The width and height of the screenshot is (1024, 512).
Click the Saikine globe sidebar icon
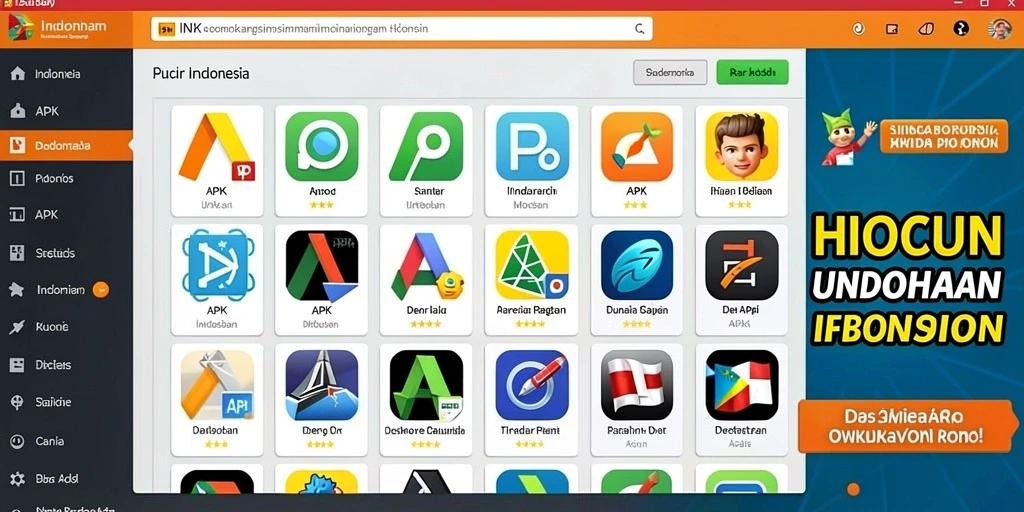click(17, 402)
